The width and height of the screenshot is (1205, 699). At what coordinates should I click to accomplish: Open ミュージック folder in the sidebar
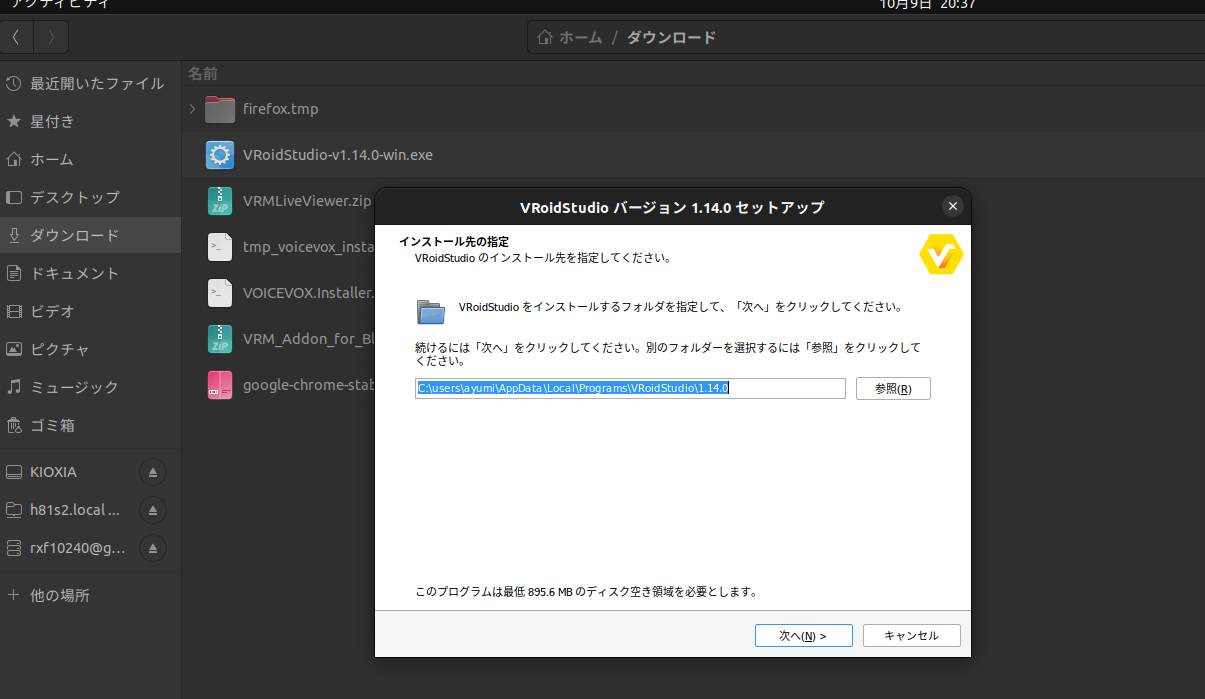coord(90,387)
